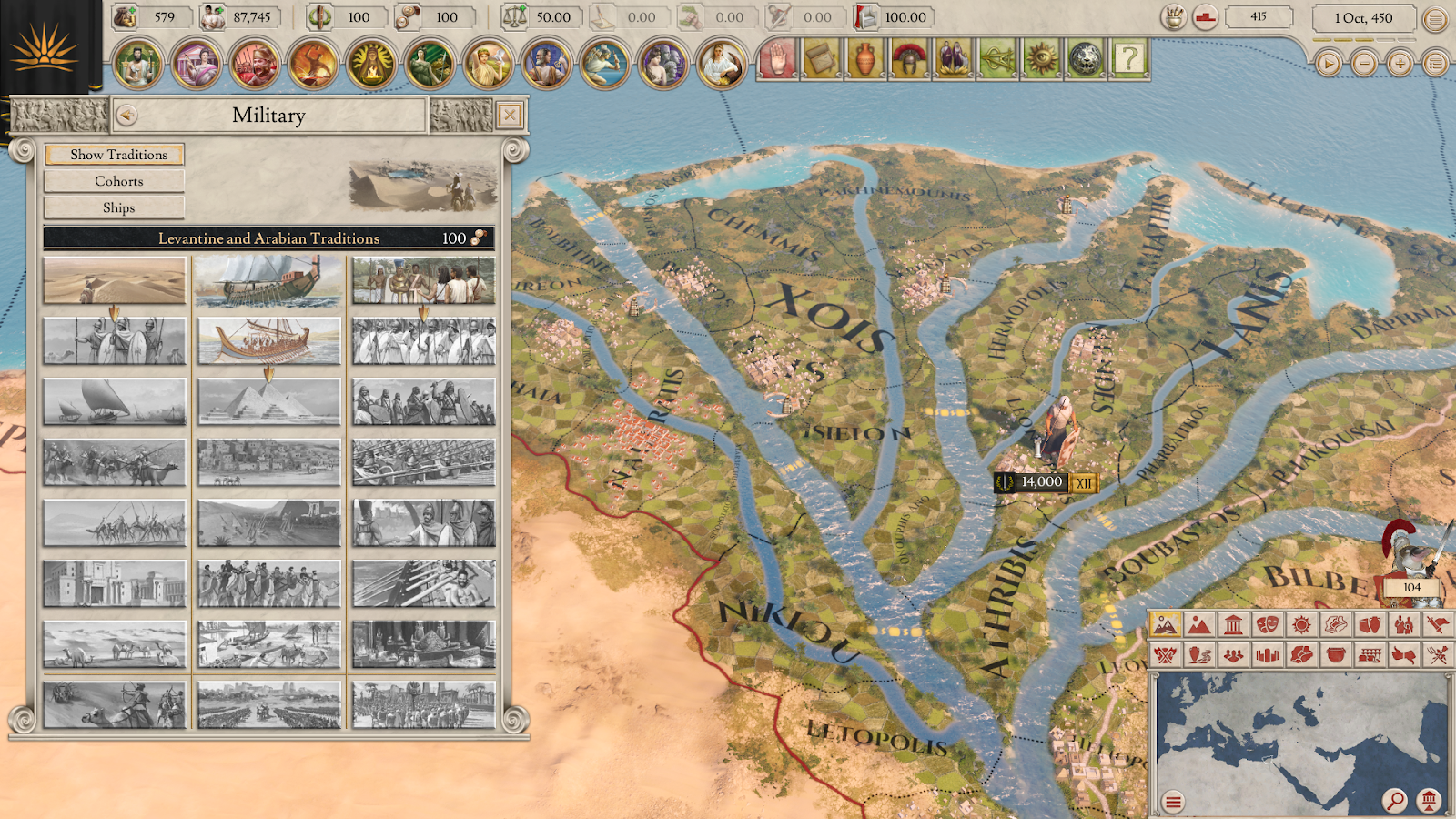The height and width of the screenshot is (819, 1456).
Task: Click the go-to-capital building button on minimap
Action: (x=1430, y=800)
